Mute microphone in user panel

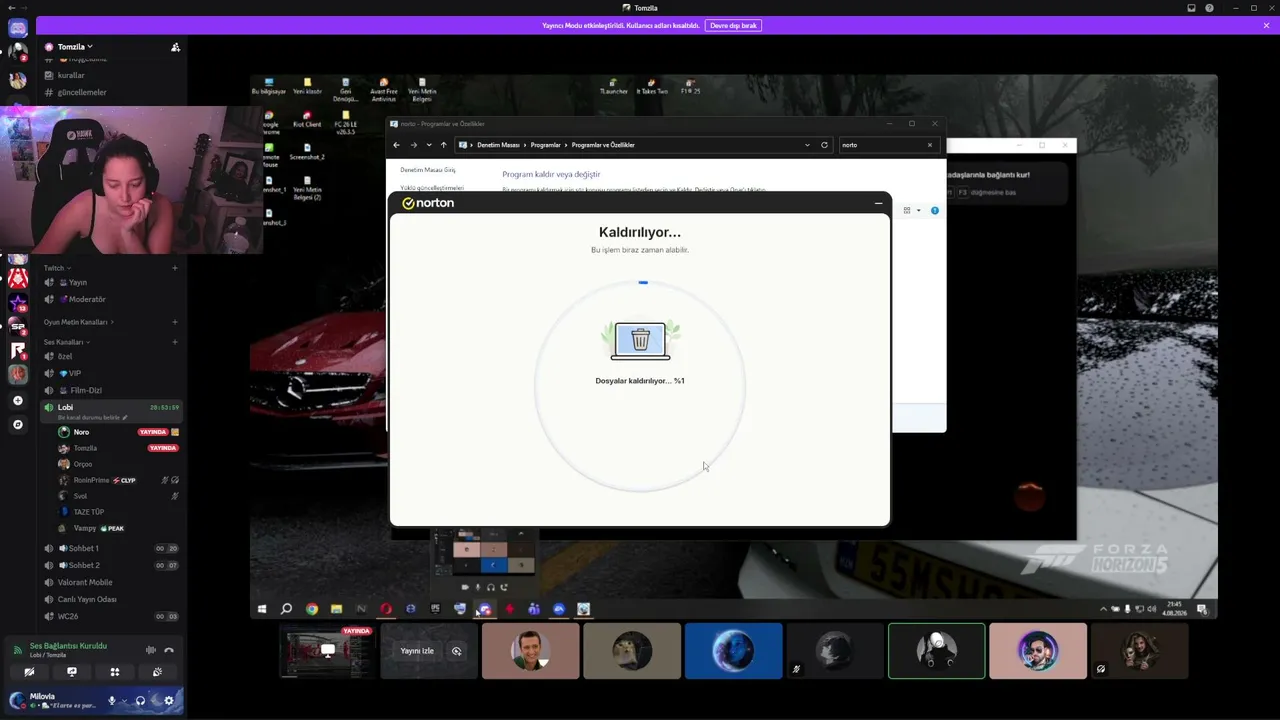point(112,700)
